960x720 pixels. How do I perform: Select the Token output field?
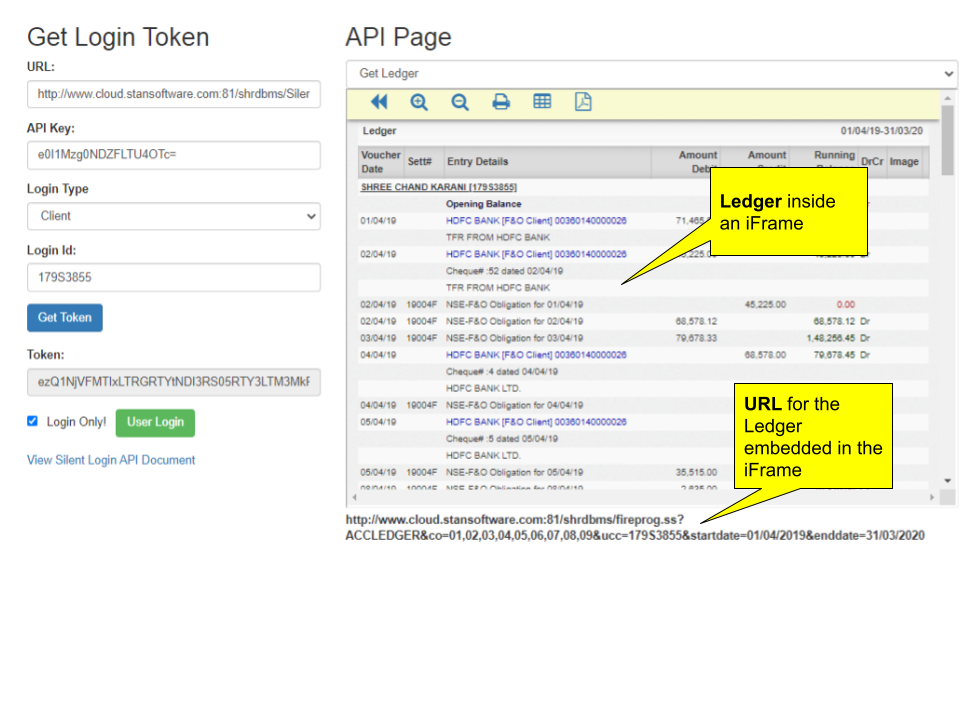coord(173,381)
